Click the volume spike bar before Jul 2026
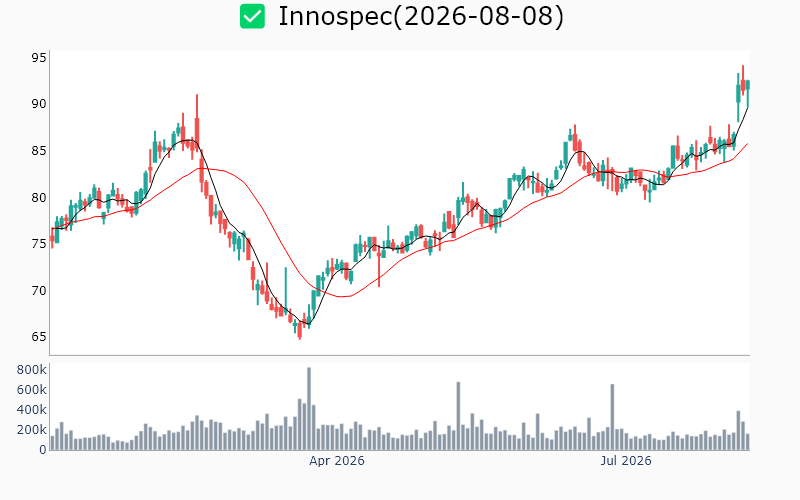The width and height of the screenshot is (800, 500). click(x=612, y=417)
